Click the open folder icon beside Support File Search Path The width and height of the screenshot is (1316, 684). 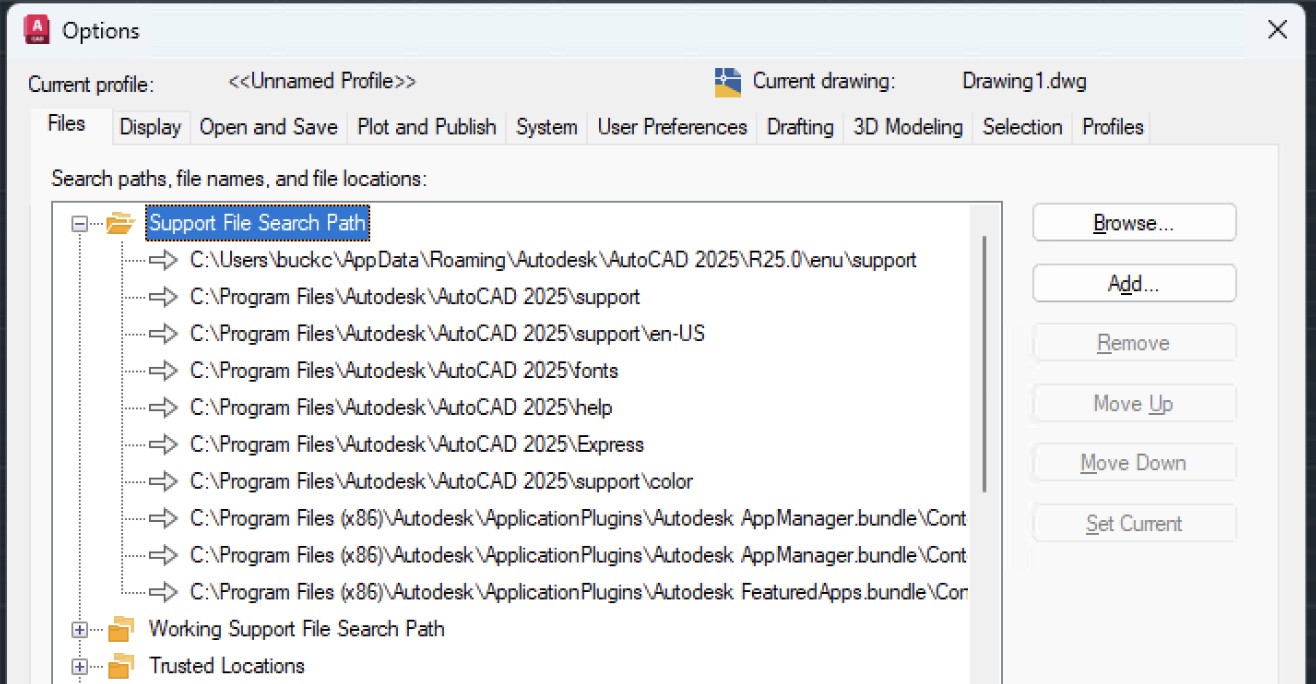[120, 223]
